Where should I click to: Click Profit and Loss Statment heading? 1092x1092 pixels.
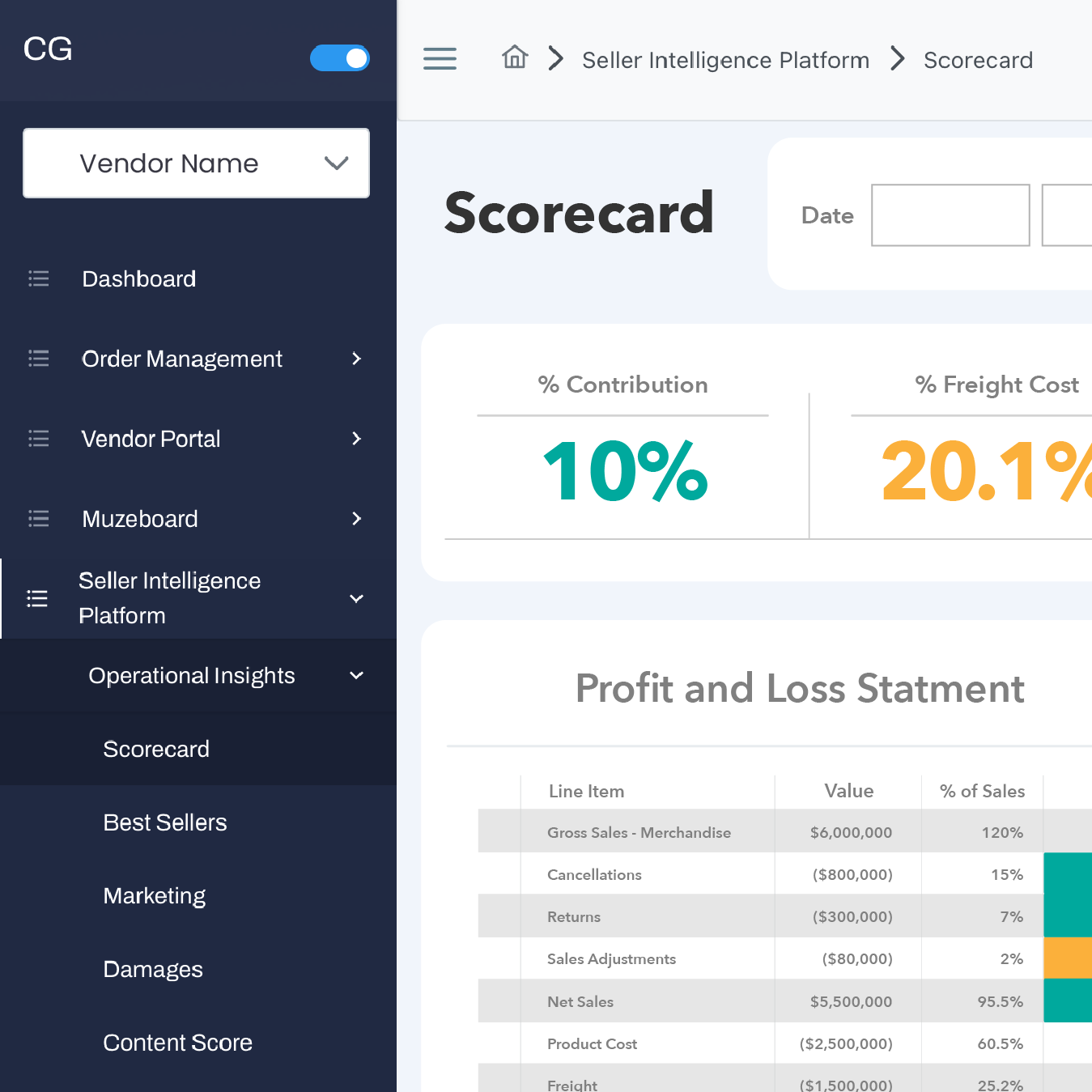click(x=800, y=689)
